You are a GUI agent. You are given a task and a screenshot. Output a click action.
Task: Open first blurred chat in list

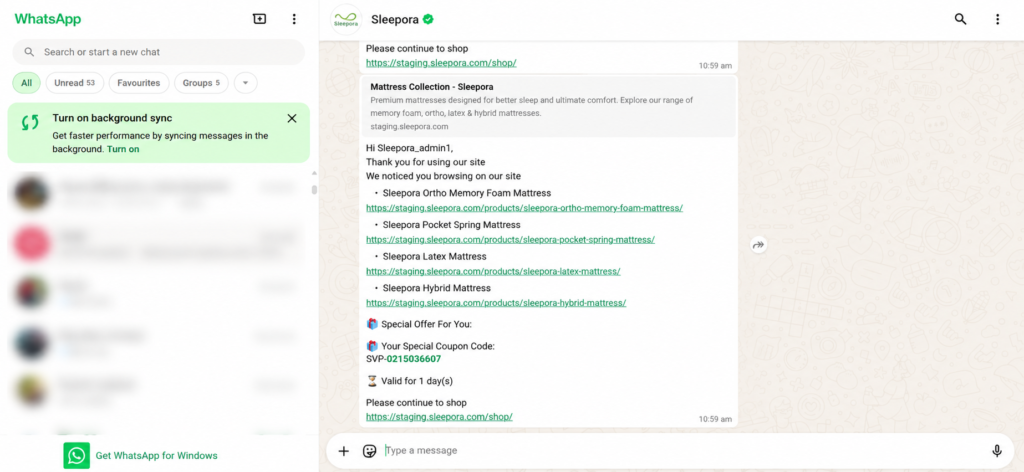tap(159, 194)
